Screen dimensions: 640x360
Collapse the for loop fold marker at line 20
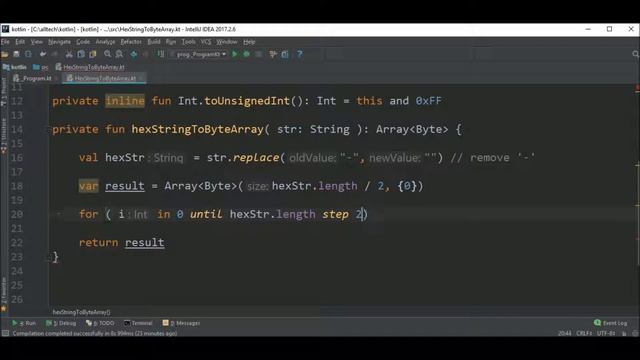tap(58, 213)
